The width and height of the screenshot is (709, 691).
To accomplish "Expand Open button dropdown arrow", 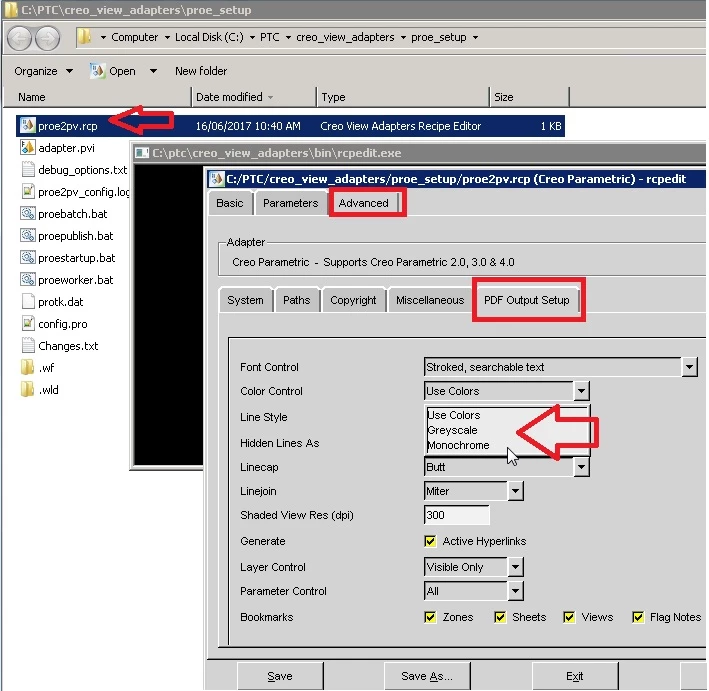I will [x=153, y=71].
